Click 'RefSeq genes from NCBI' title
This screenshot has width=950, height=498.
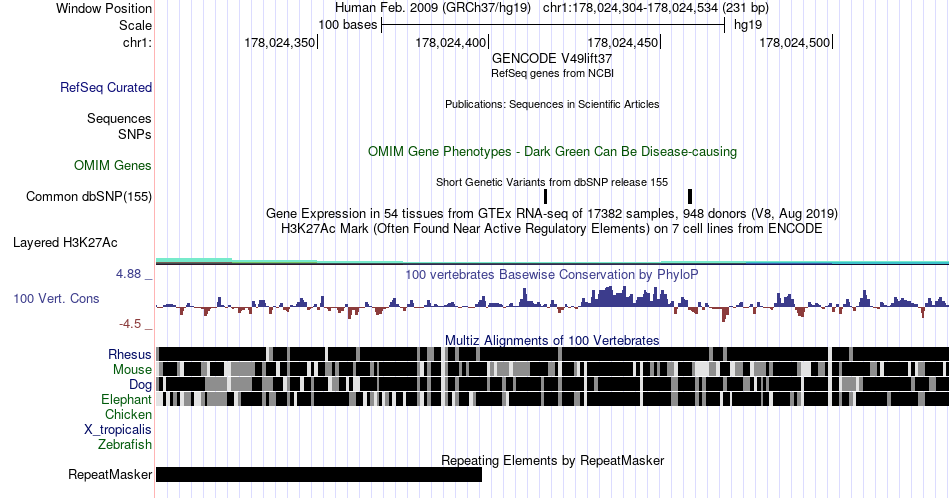click(x=552, y=73)
